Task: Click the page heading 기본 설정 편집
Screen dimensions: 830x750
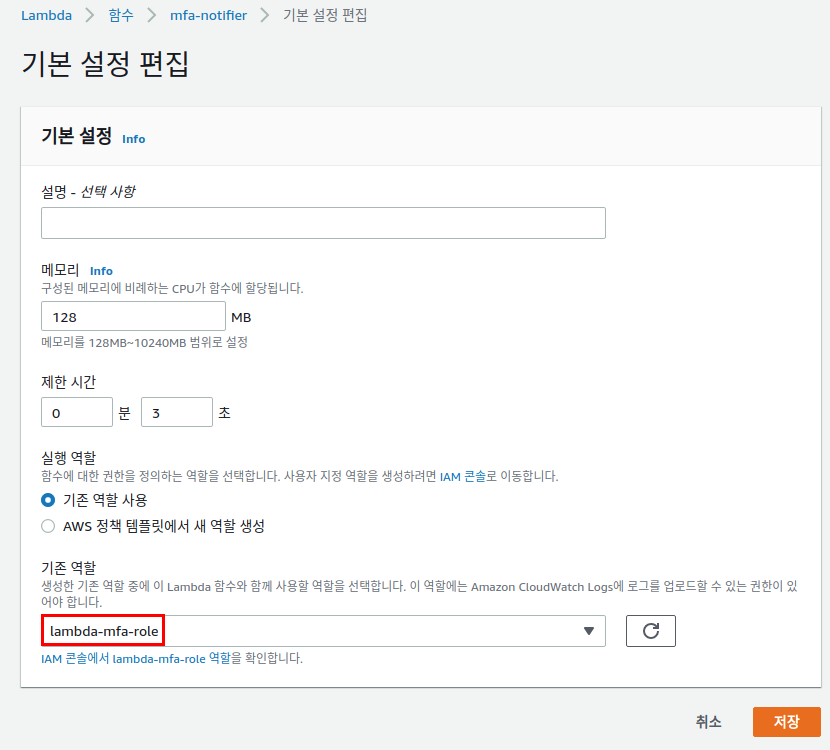Action: 105,64
